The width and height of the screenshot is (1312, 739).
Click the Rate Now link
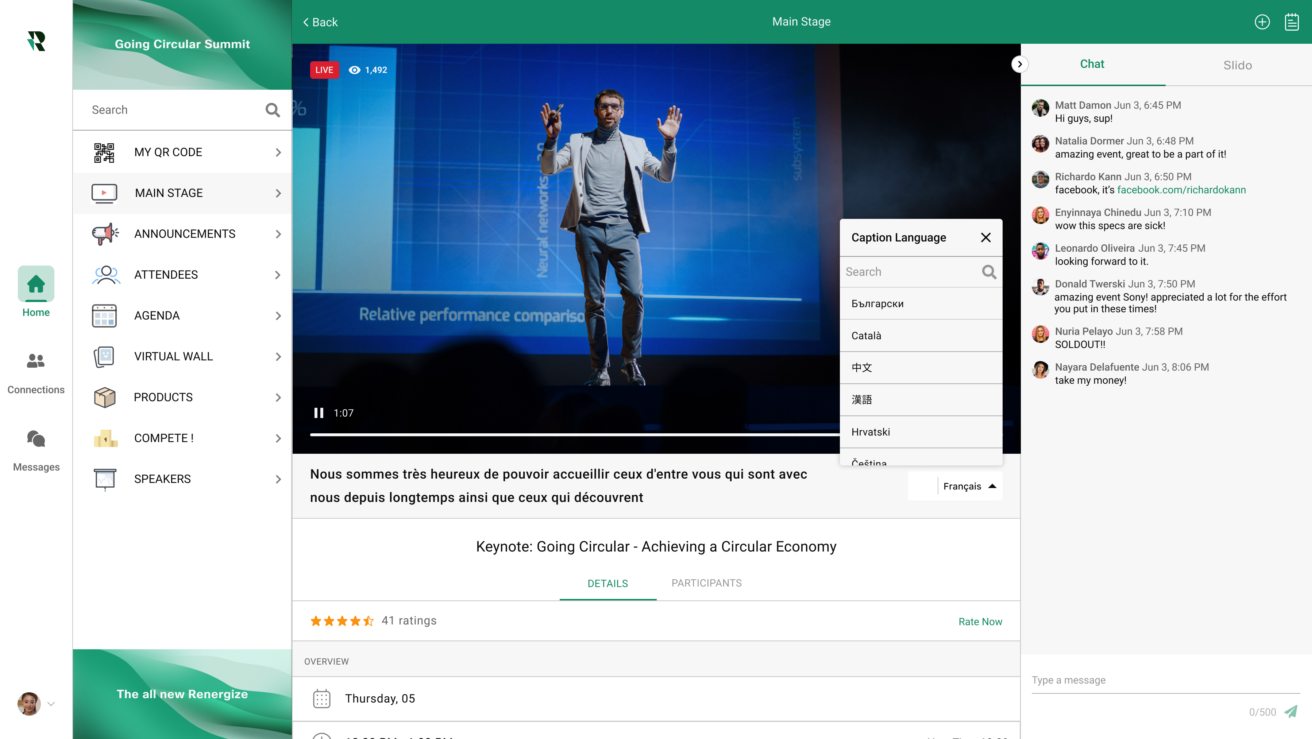click(980, 622)
